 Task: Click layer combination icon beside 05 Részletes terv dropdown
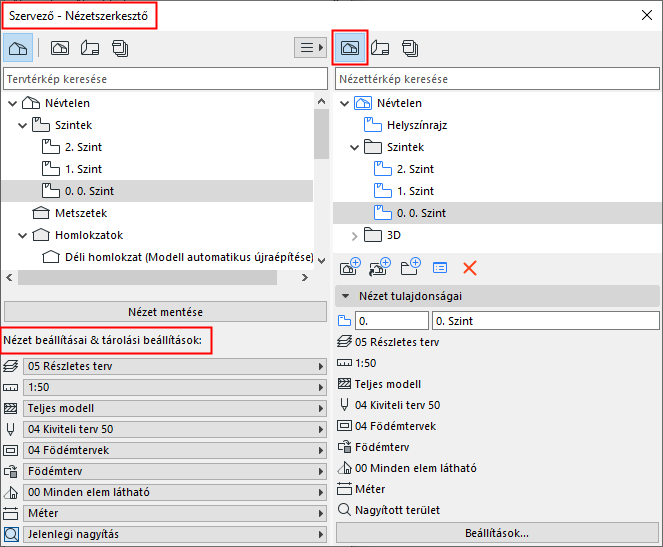coord(11,366)
